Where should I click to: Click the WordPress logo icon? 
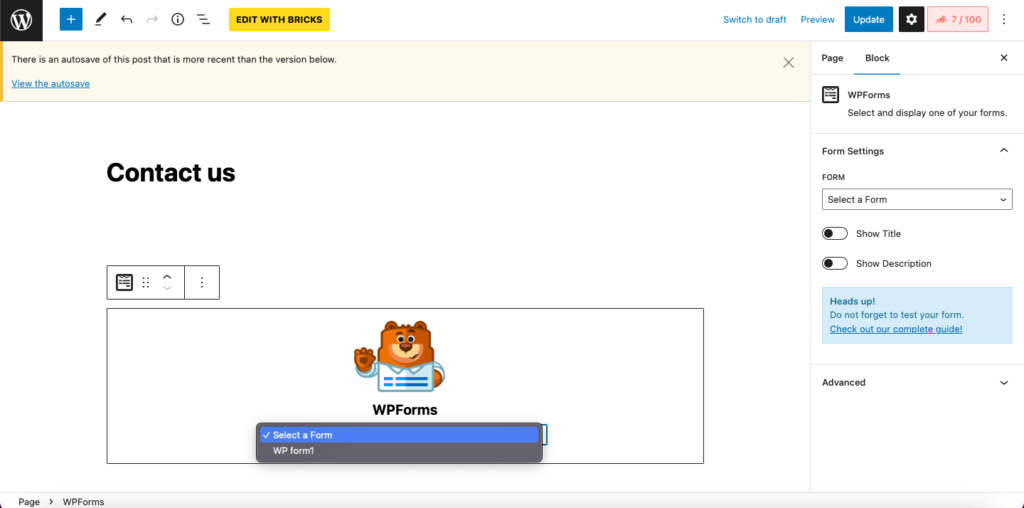21,20
